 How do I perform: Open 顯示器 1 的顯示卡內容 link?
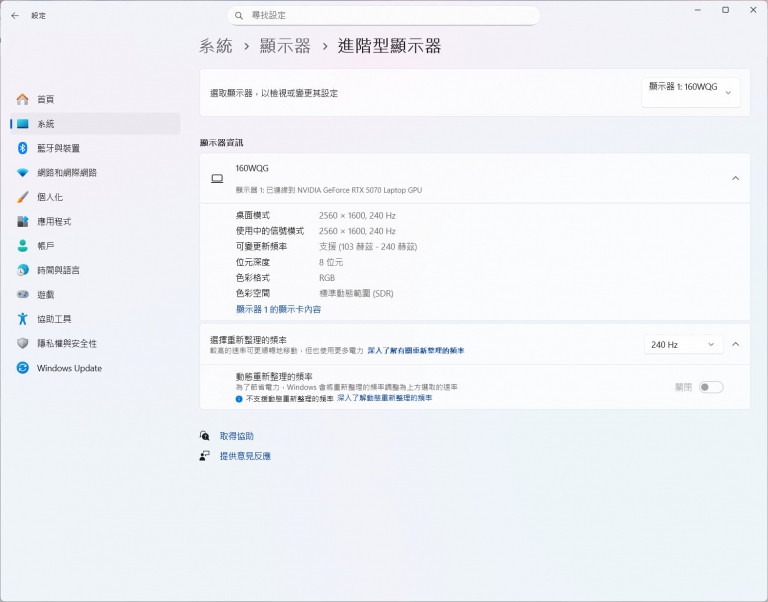point(278,310)
